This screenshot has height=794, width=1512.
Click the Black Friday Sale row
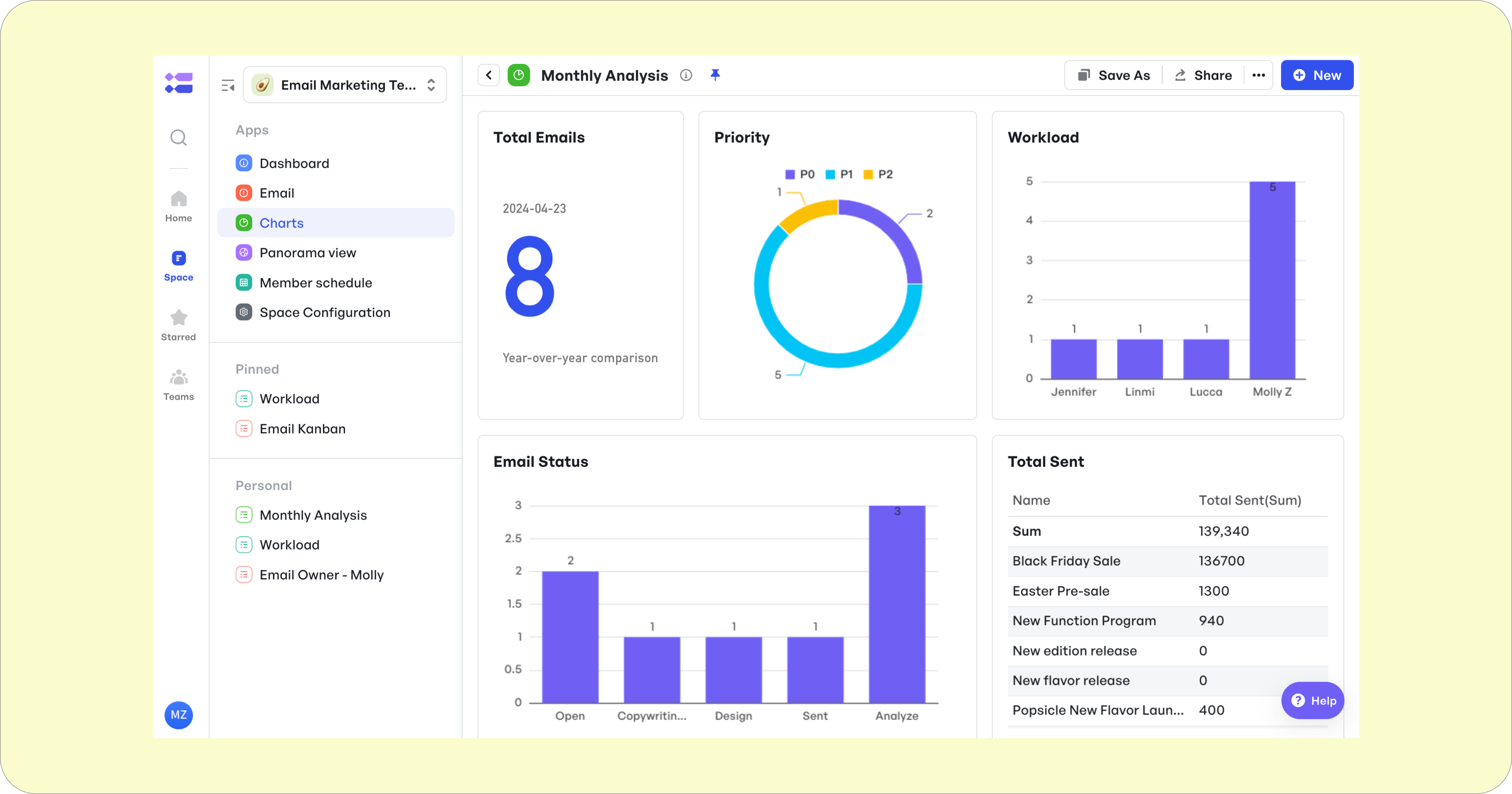click(x=1167, y=561)
